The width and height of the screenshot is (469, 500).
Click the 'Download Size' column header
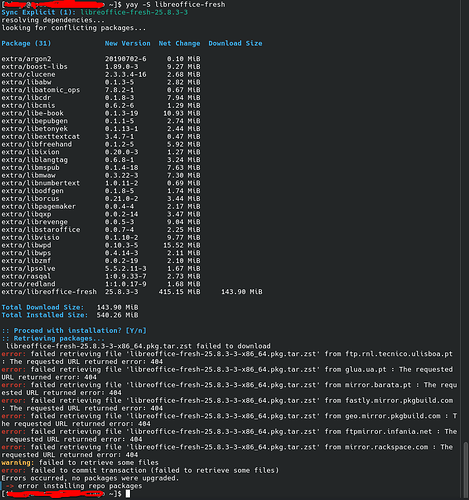tap(235, 43)
